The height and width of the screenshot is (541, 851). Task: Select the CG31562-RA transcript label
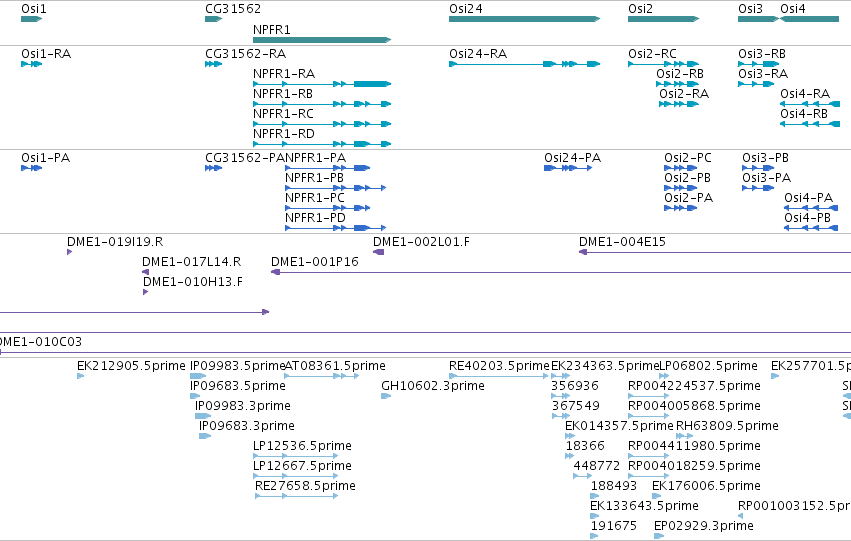click(x=245, y=54)
